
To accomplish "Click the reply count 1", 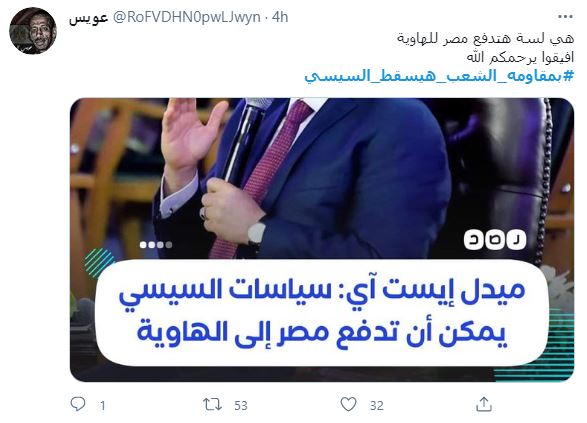I will point(103,405).
